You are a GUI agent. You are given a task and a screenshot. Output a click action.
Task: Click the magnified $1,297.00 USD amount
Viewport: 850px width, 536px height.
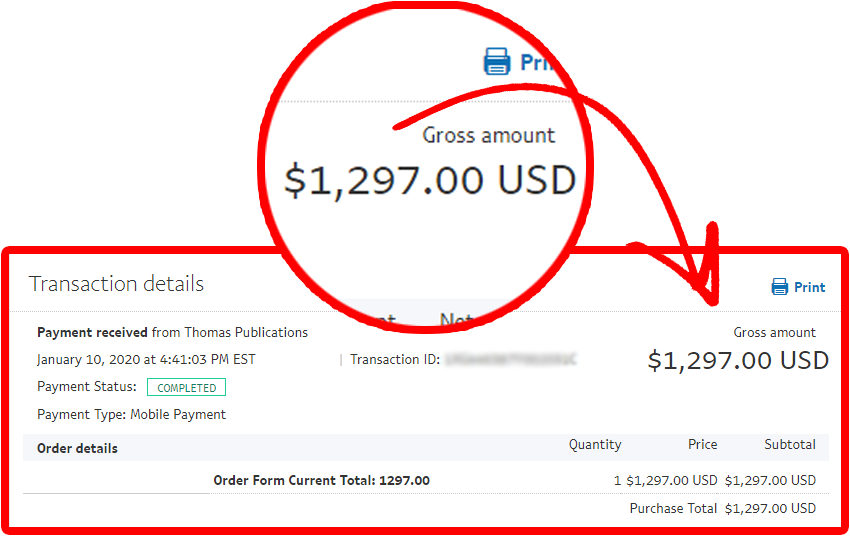(430, 180)
